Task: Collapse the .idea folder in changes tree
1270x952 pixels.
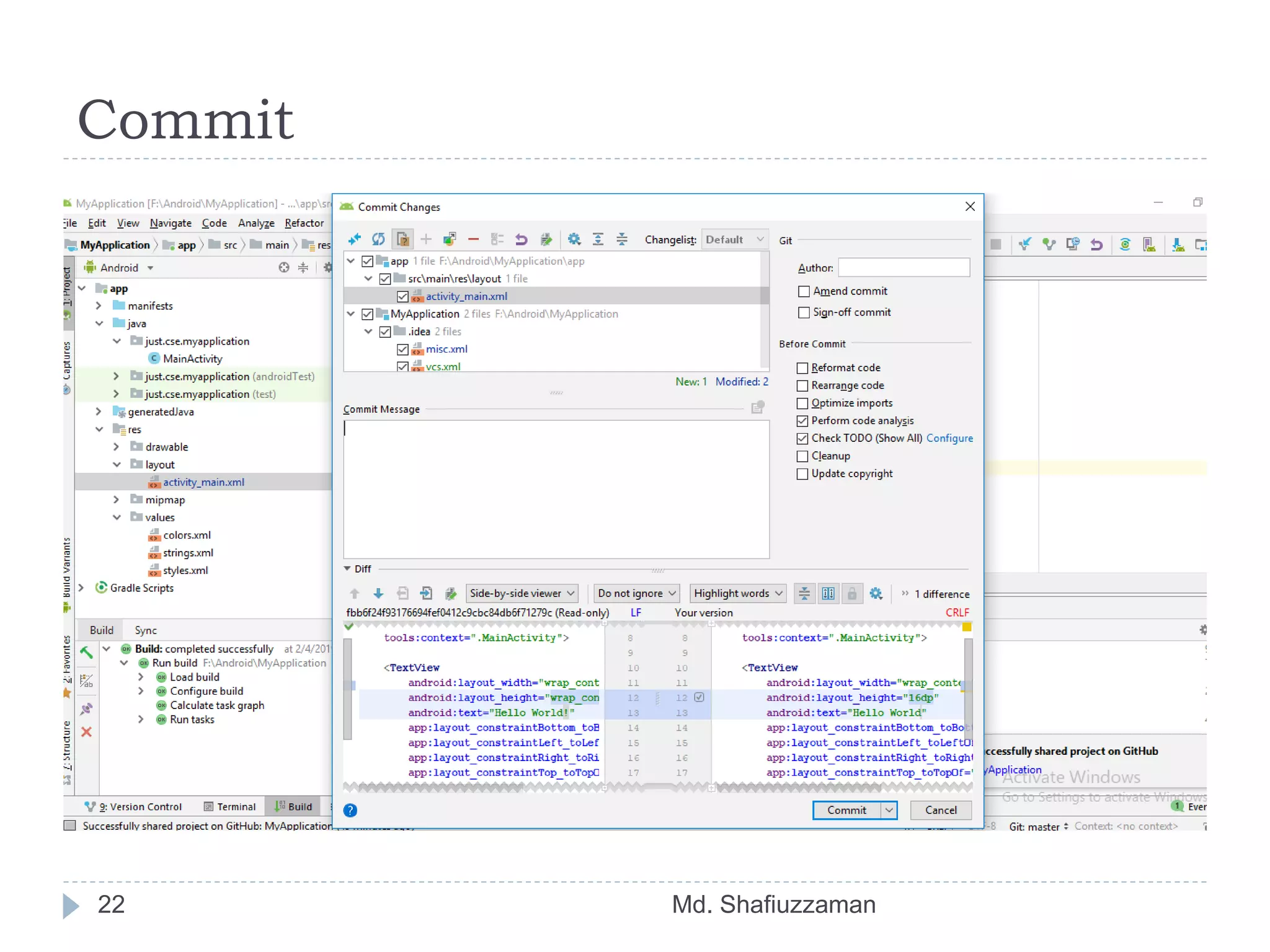Action: (368, 332)
